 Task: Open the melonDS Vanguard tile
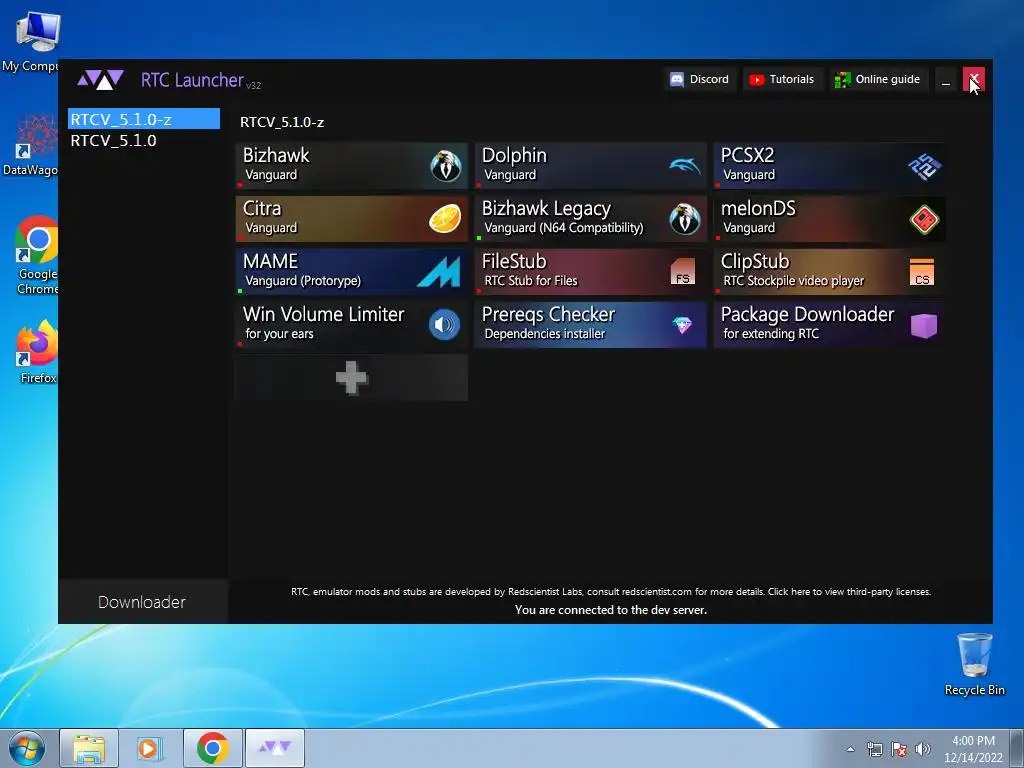829,219
